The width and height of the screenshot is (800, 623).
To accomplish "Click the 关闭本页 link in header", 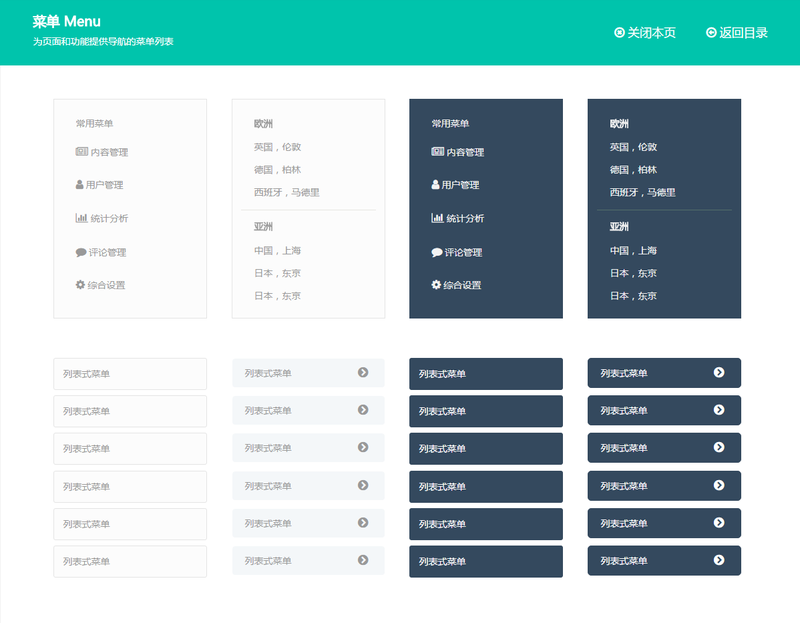I will click(x=651, y=33).
